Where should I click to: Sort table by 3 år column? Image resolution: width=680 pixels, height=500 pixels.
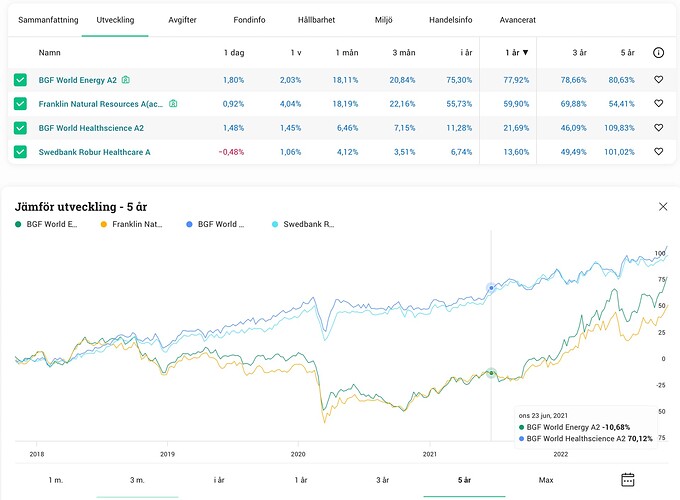tap(579, 52)
